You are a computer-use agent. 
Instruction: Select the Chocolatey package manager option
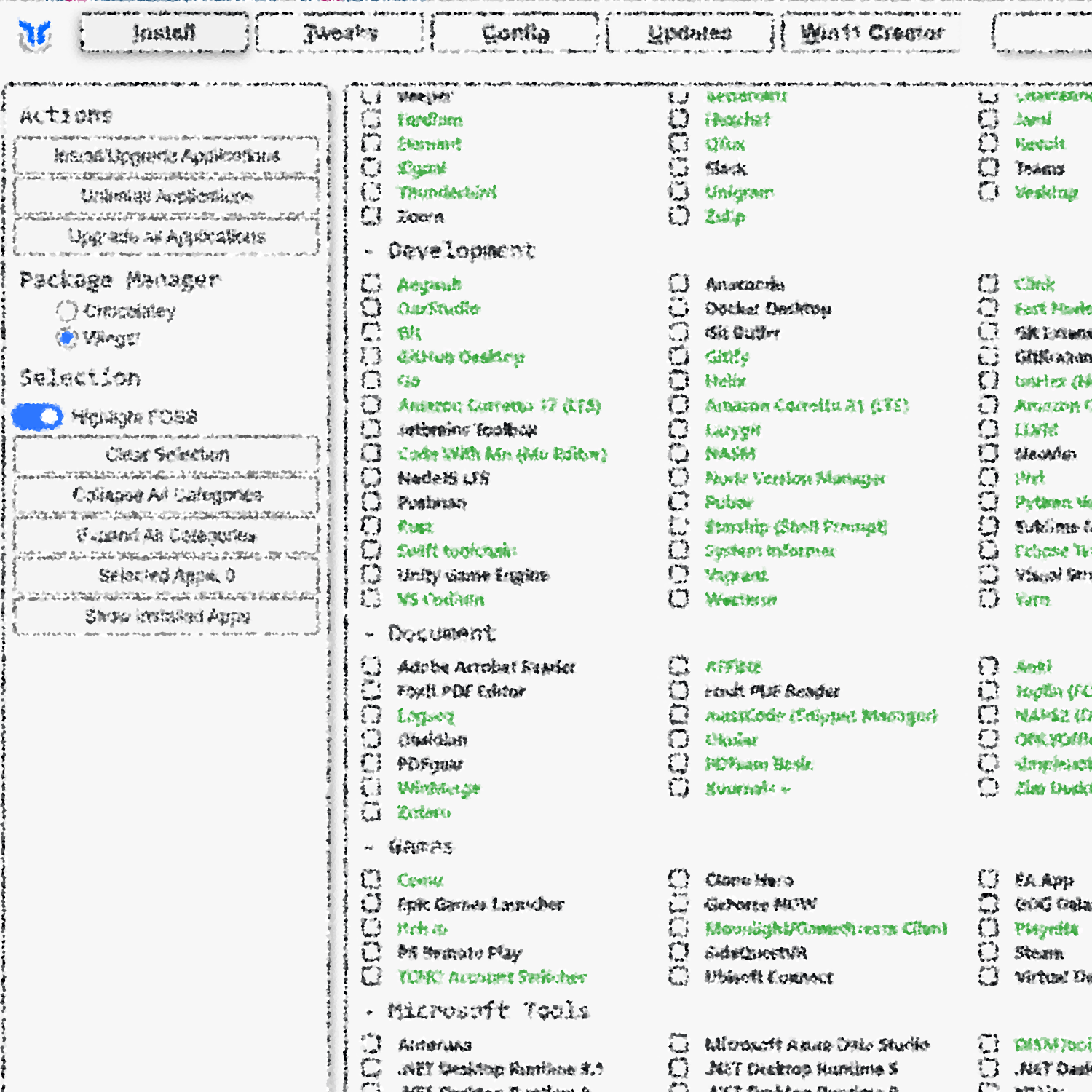point(67,312)
